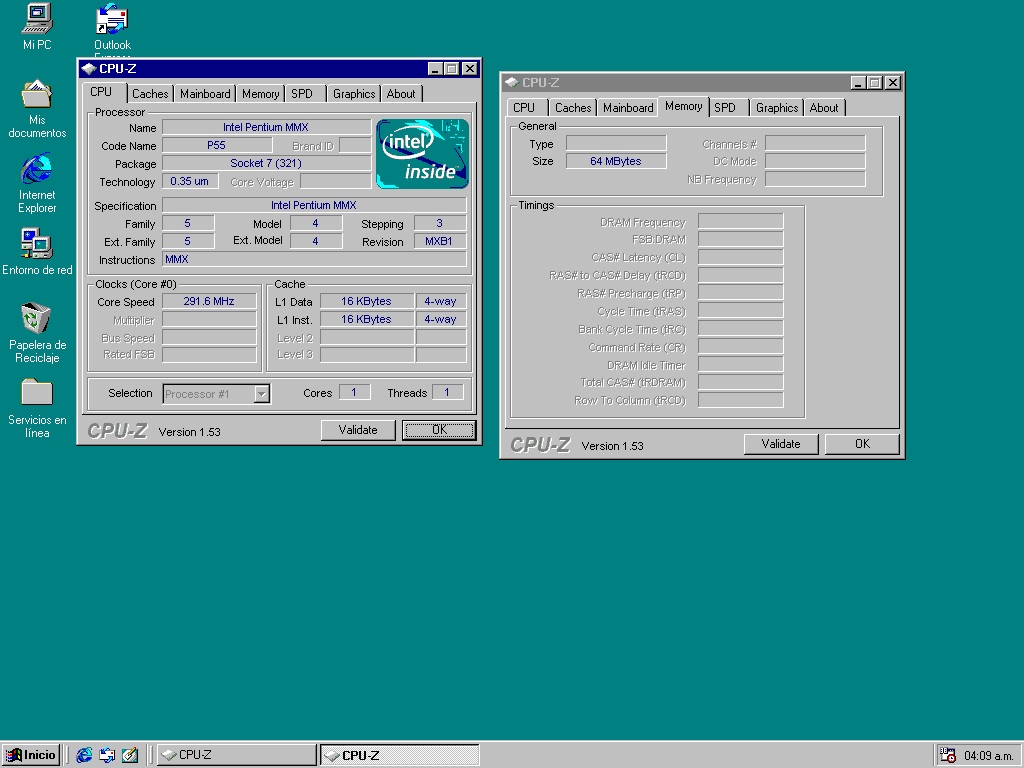The width and height of the screenshot is (1024, 768).
Task: Click the L1 Data 16 KBytes value
Action: click(x=366, y=301)
